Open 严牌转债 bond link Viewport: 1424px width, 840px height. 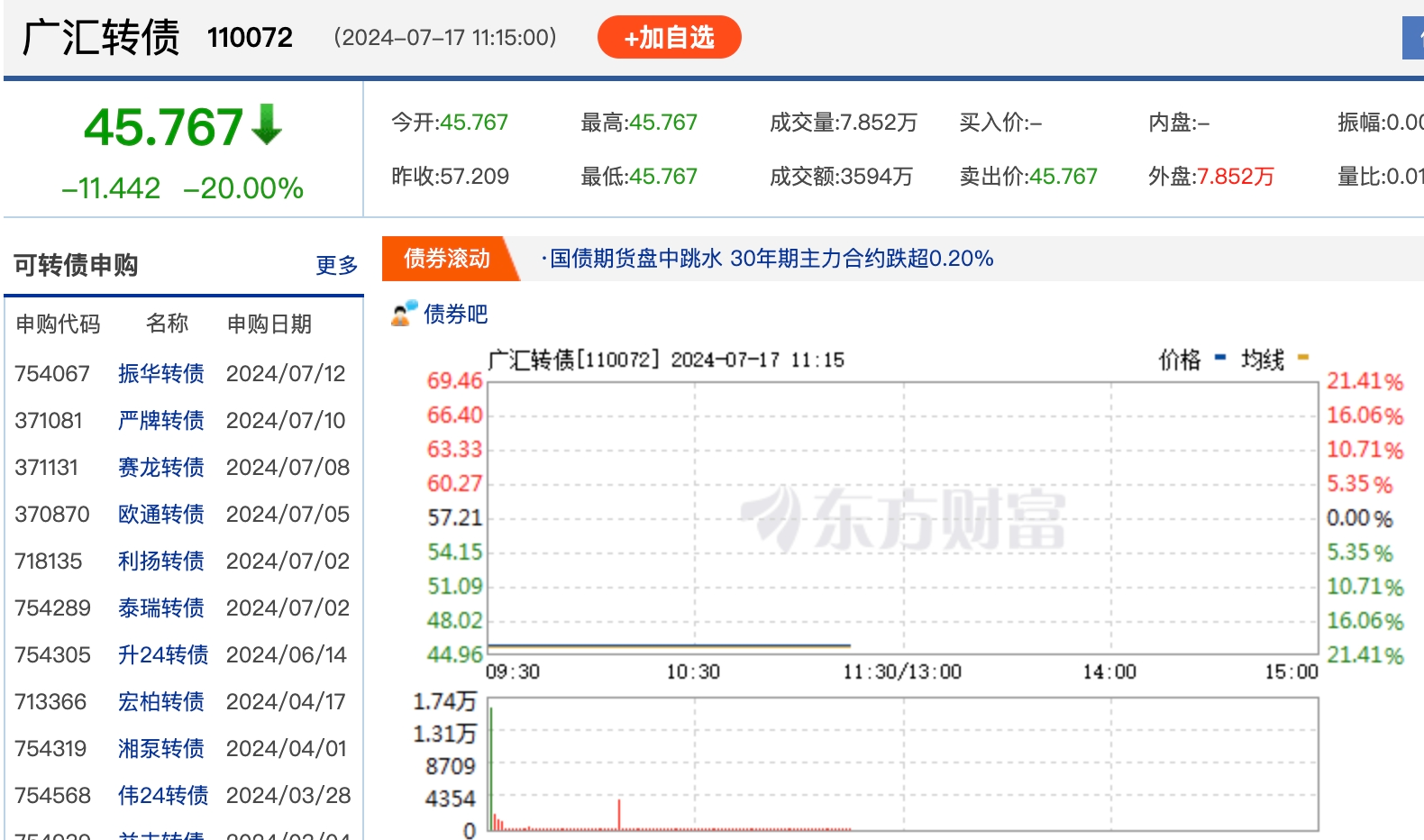point(161,420)
